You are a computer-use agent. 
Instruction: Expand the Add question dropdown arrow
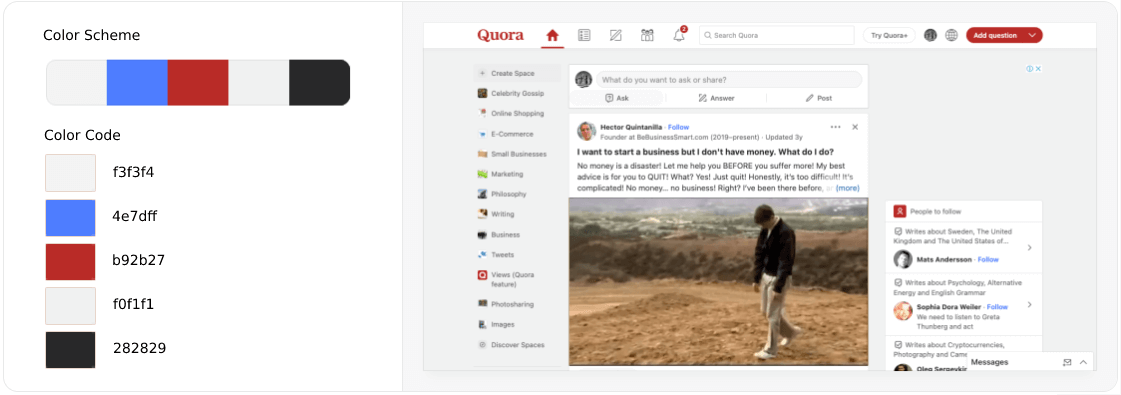[x=1031, y=35]
